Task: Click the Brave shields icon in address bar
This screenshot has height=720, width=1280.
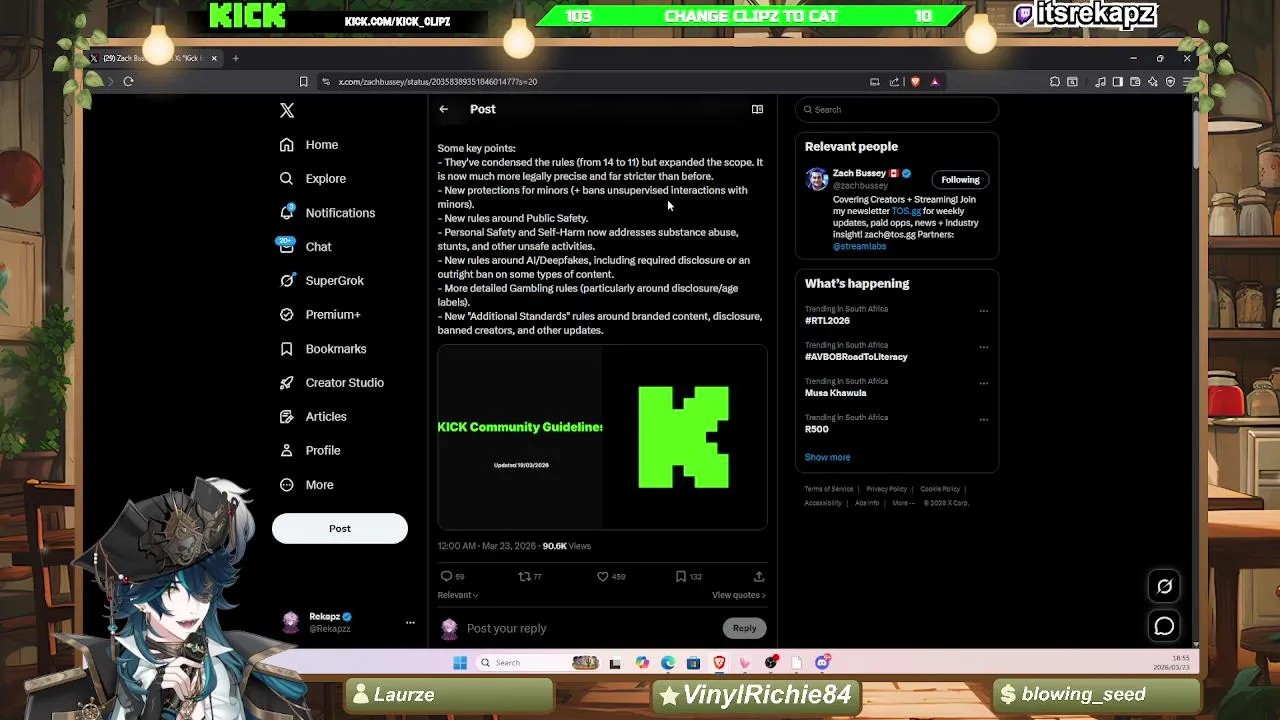Action: click(915, 82)
